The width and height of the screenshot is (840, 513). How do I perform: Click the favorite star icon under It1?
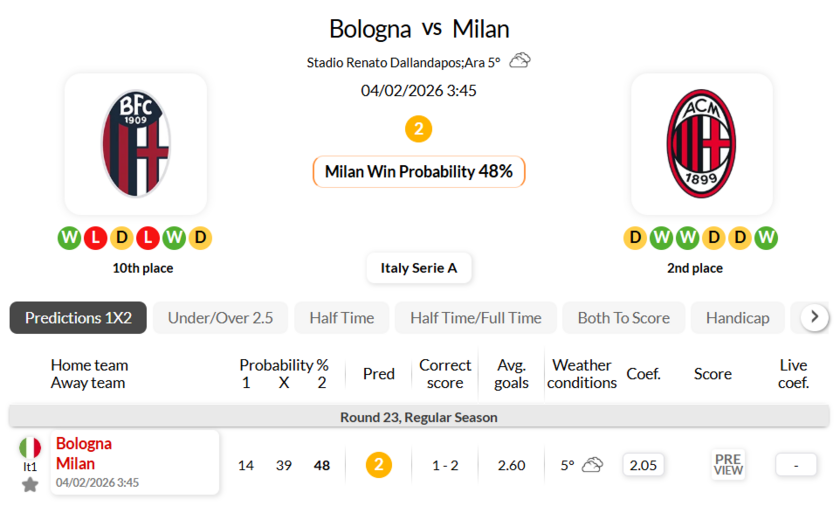(30, 484)
